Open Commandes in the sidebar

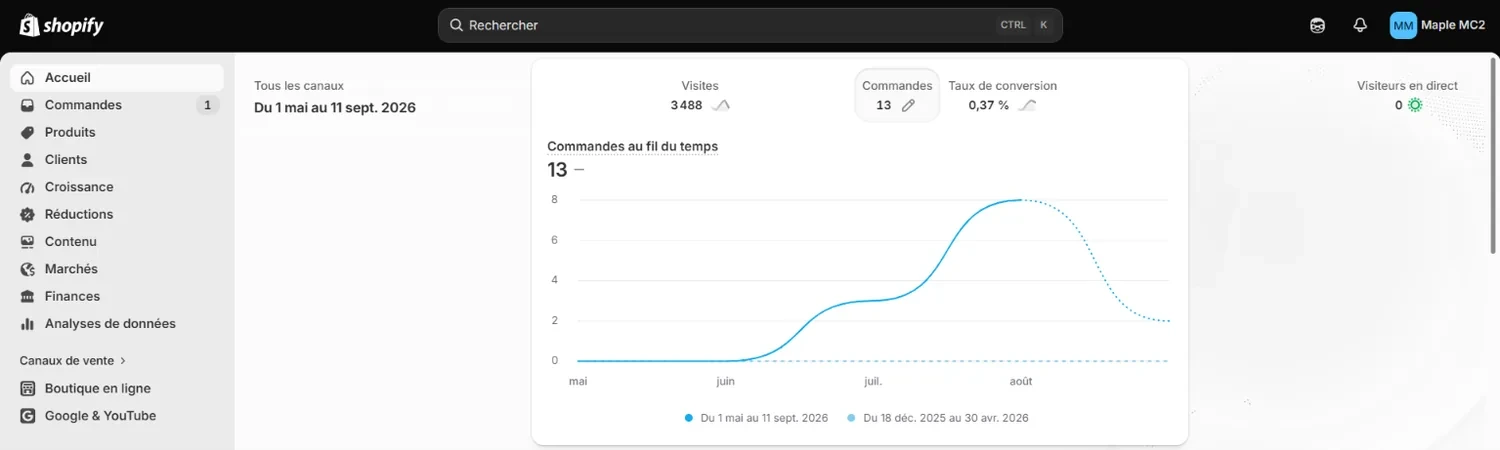click(x=117, y=105)
